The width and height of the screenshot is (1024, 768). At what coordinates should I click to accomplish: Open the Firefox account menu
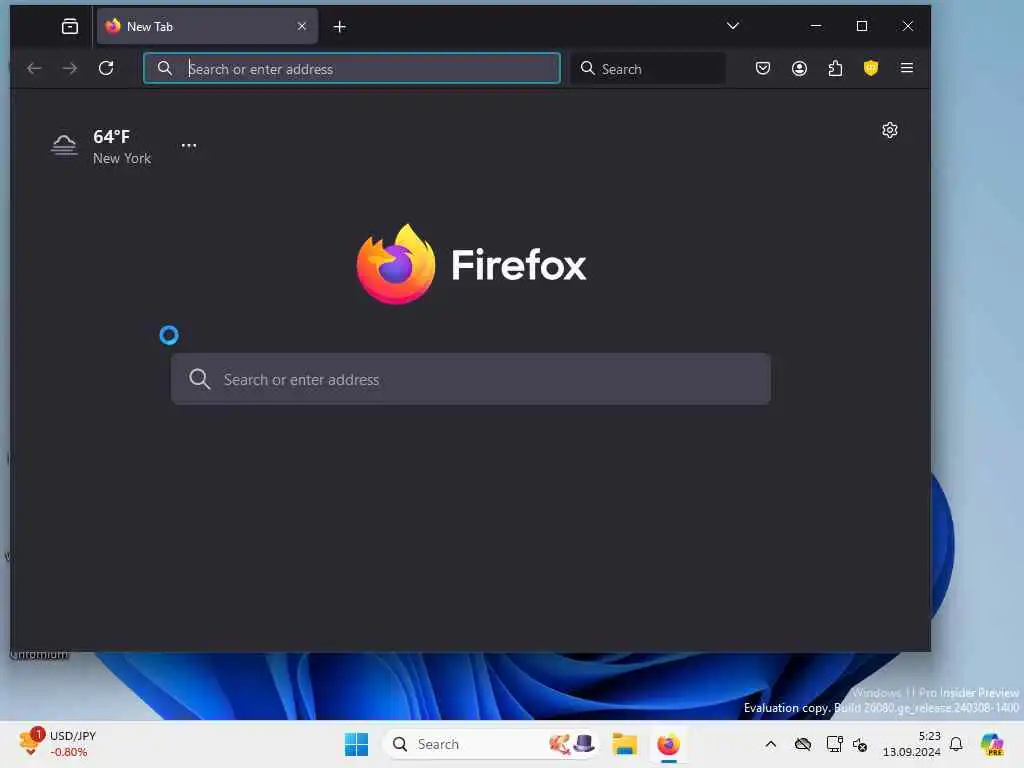pyautogui.click(x=799, y=68)
